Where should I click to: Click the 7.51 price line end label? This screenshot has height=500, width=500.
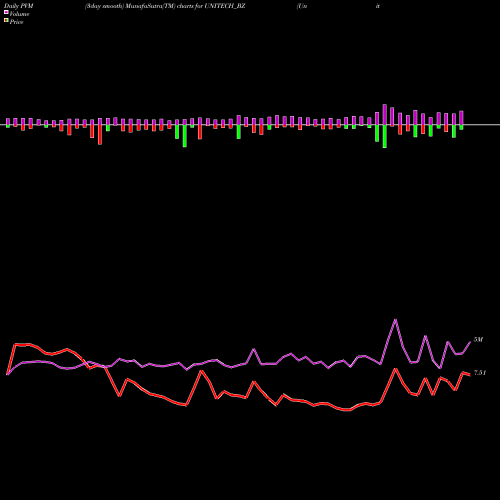click(x=480, y=373)
